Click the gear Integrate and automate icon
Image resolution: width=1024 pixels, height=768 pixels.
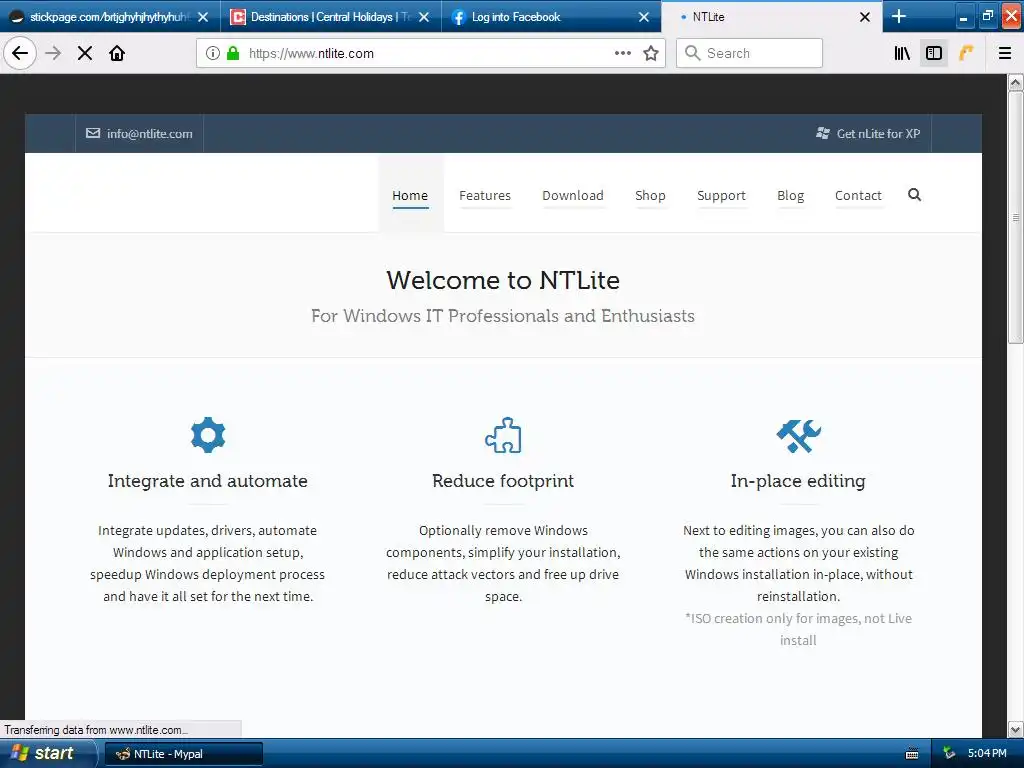[x=208, y=435]
